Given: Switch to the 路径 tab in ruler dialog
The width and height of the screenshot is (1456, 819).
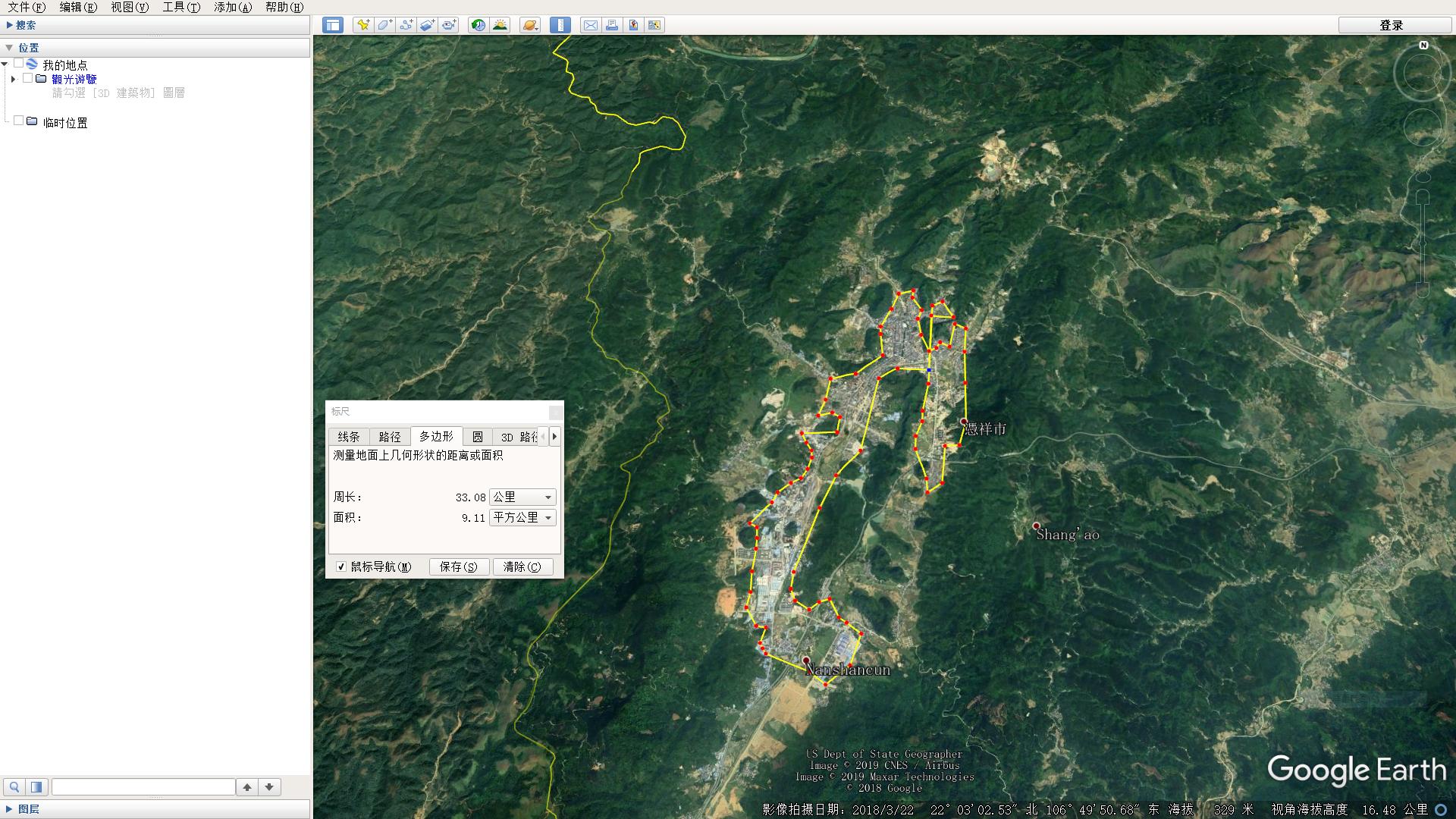Looking at the screenshot, I should 389,436.
